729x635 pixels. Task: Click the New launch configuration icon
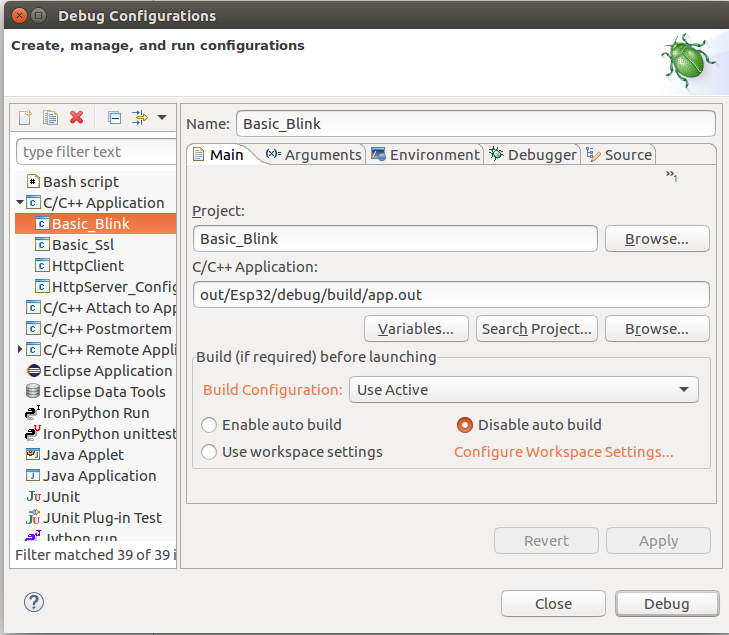[x=26, y=118]
